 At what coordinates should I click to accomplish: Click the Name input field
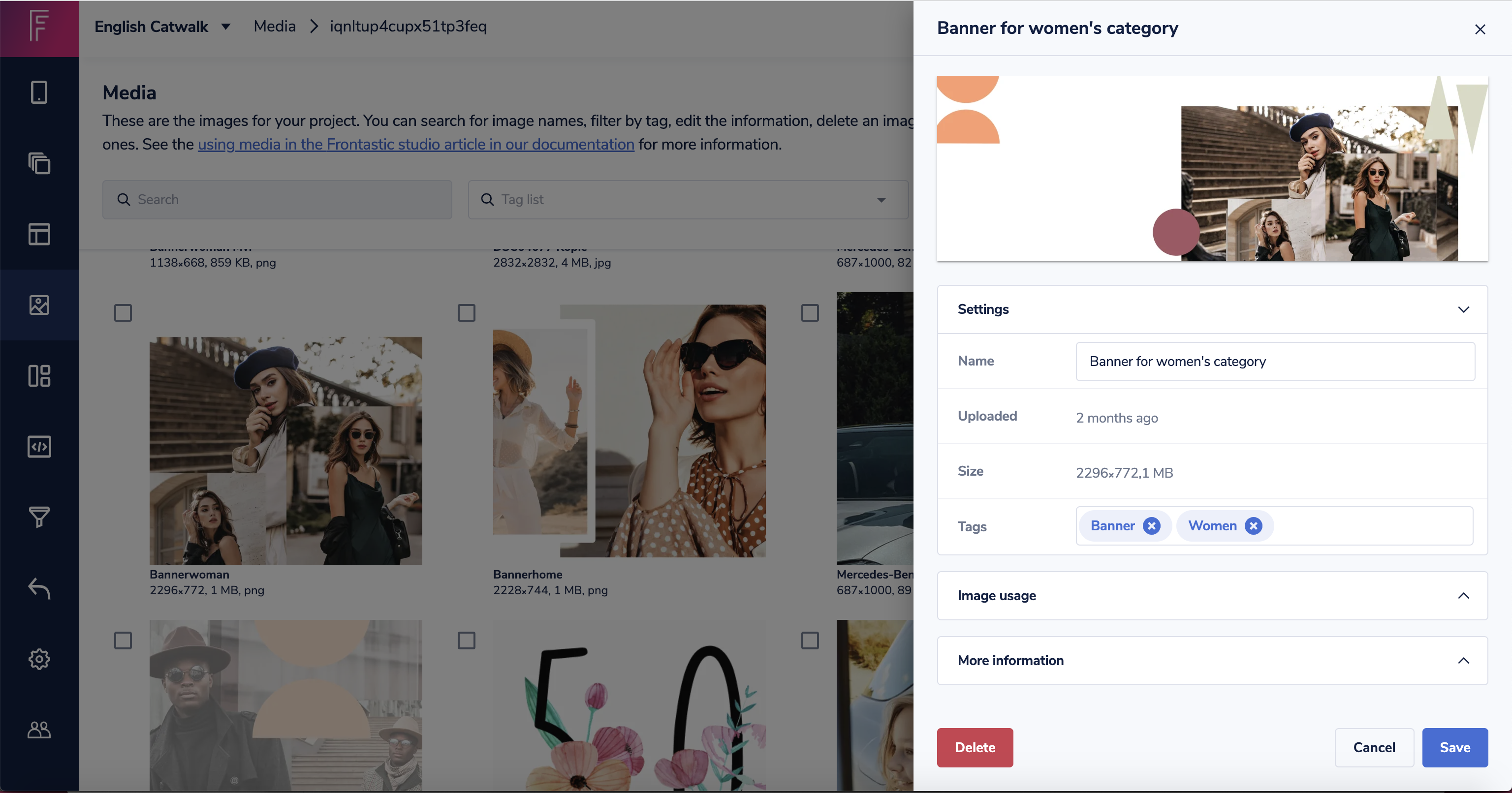[x=1274, y=361]
